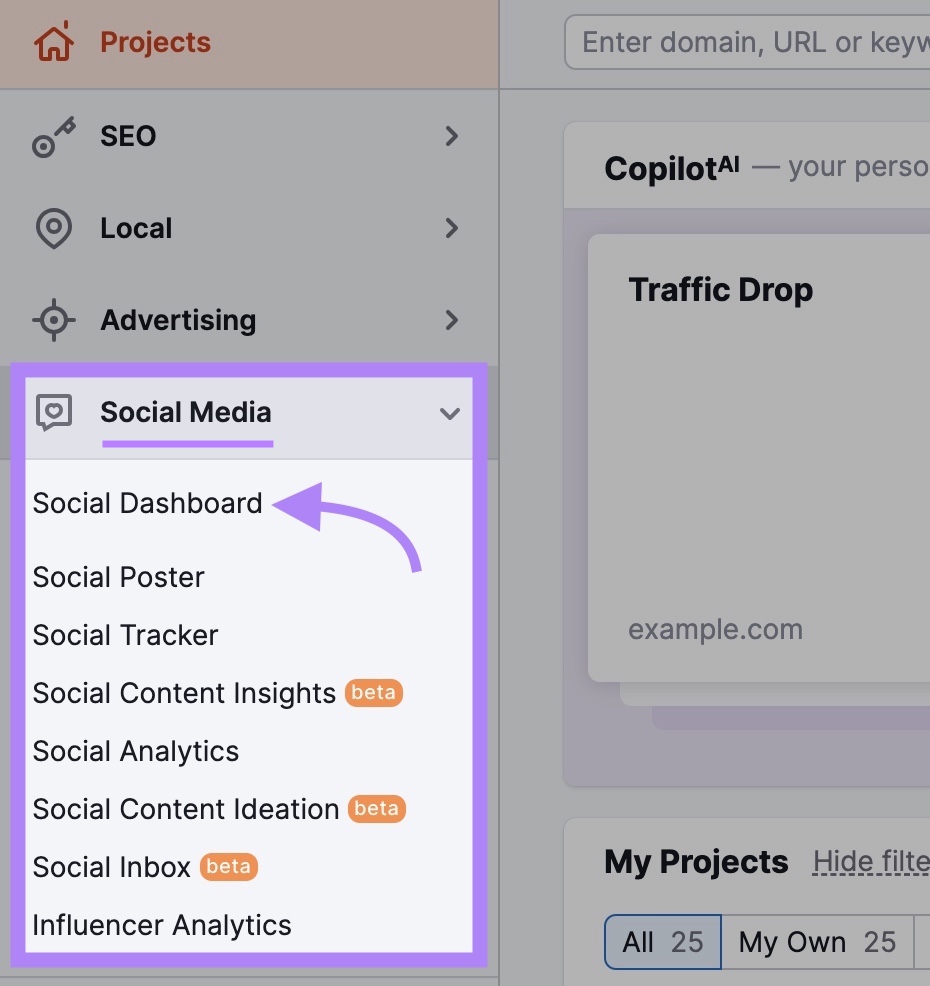Open Social Content Insights beta
This screenshot has height=986, width=930.
pos(184,693)
